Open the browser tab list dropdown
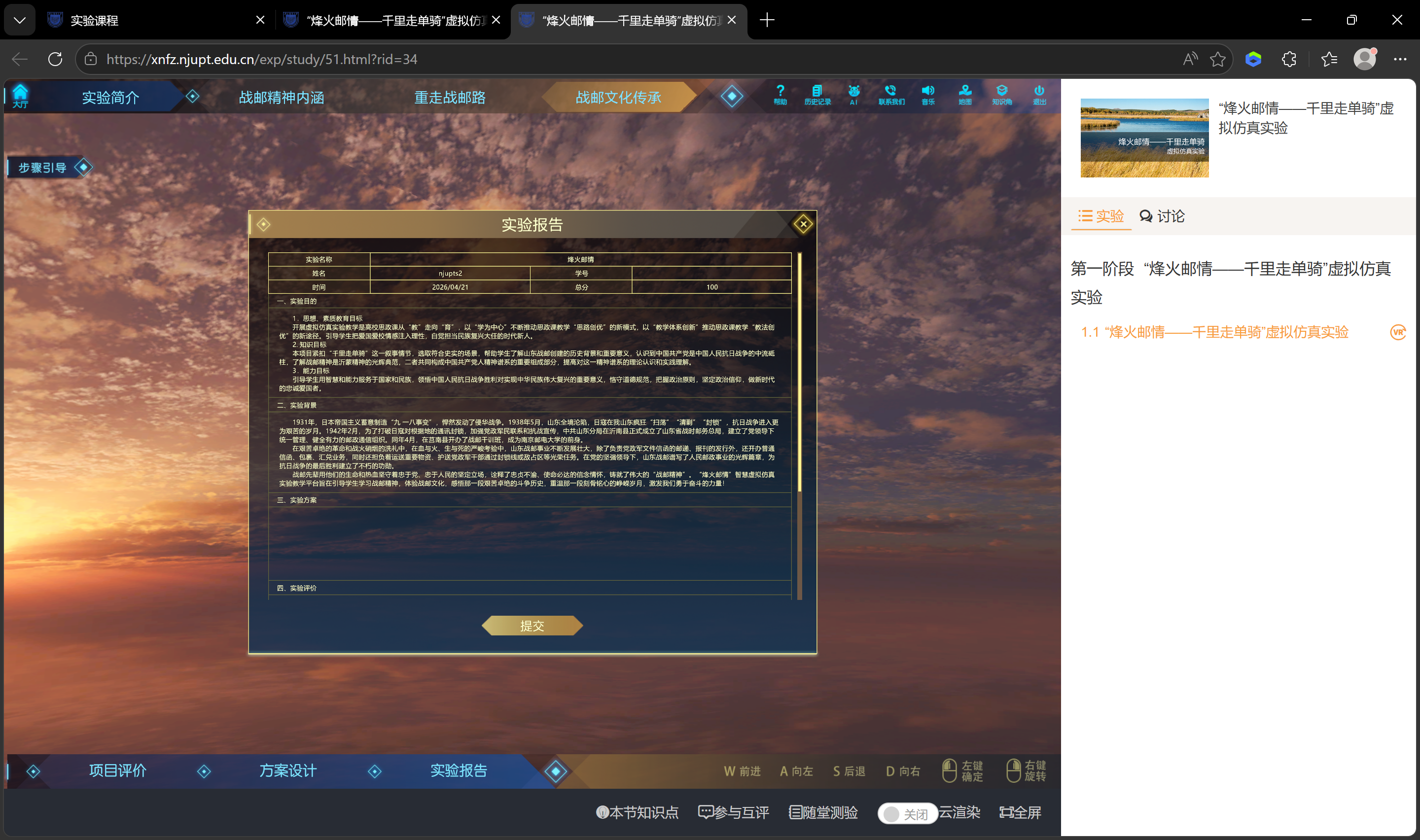Image resolution: width=1420 pixels, height=840 pixels. pos(20,20)
